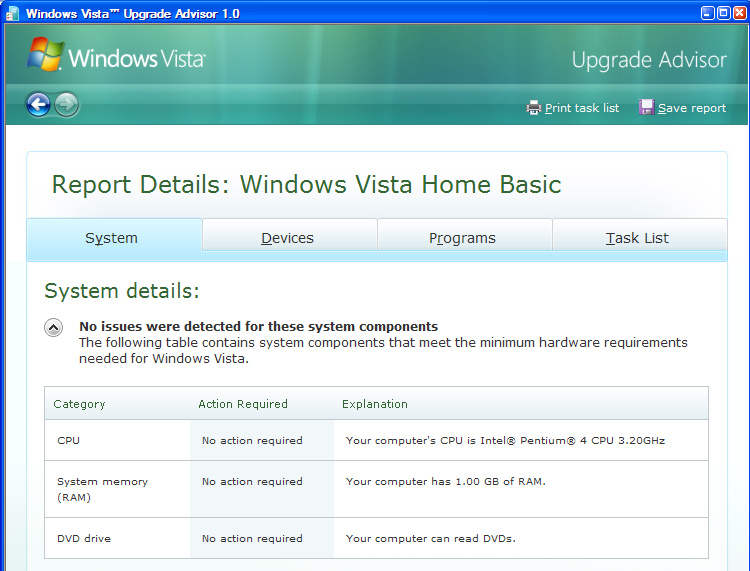Click the greyed forward arrow button
Image resolution: width=750 pixels, height=571 pixels.
click(x=66, y=104)
